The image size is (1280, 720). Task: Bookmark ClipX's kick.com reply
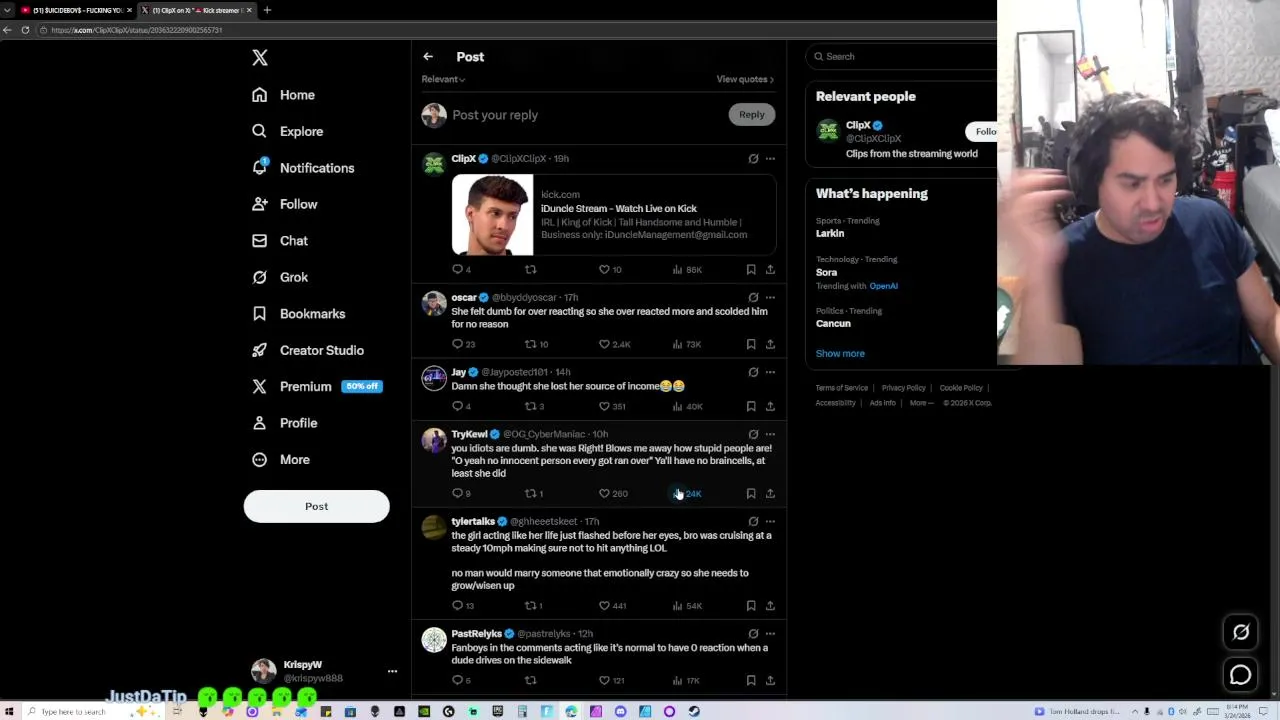point(751,270)
